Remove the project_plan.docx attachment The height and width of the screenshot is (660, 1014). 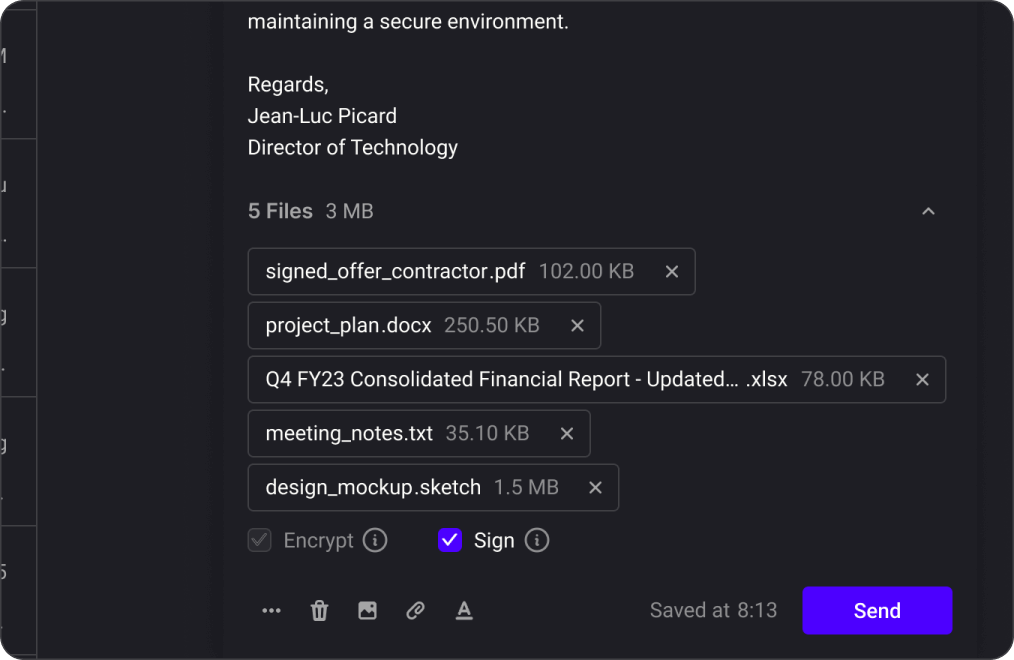coord(577,325)
